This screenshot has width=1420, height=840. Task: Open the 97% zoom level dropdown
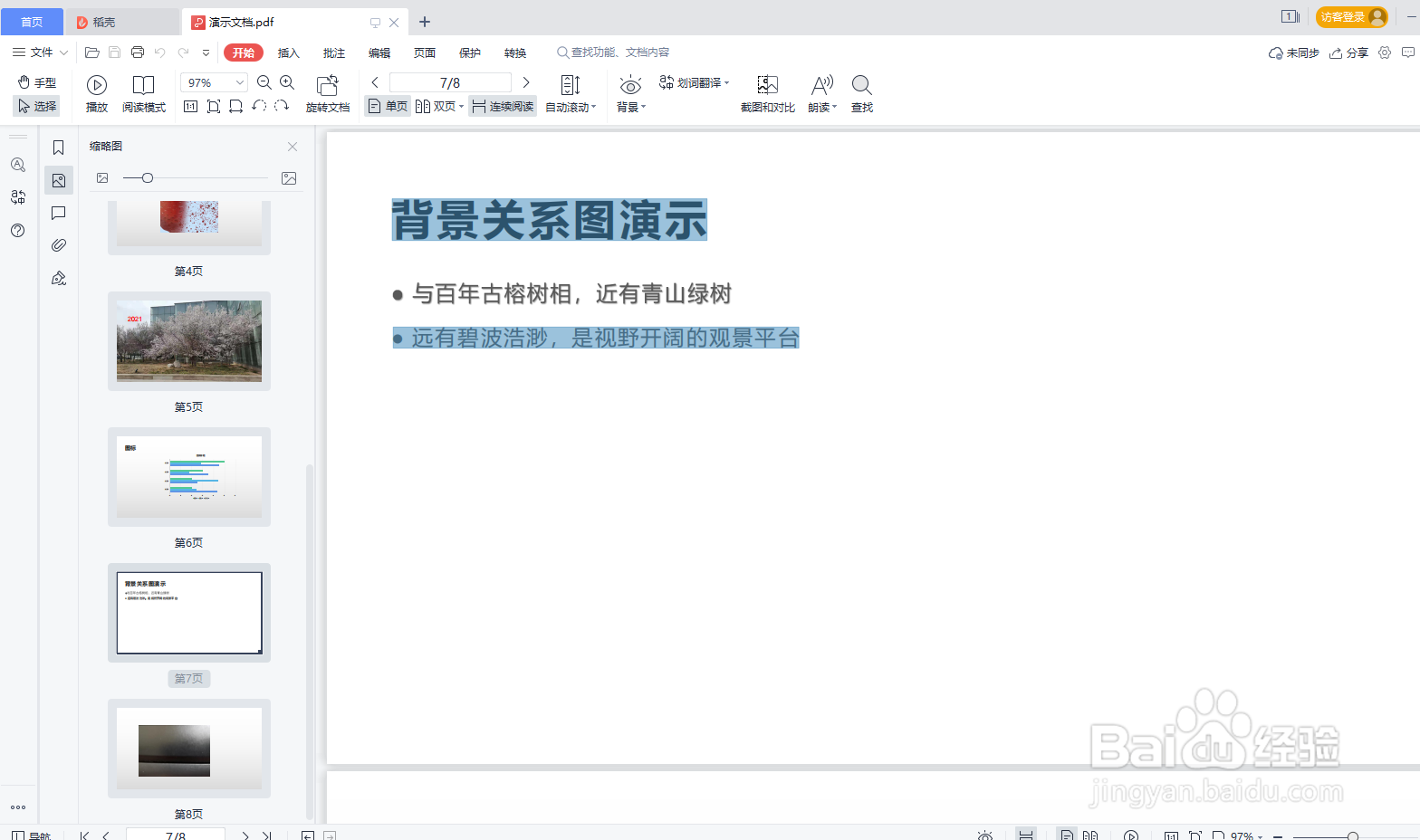click(x=240, y=82)
